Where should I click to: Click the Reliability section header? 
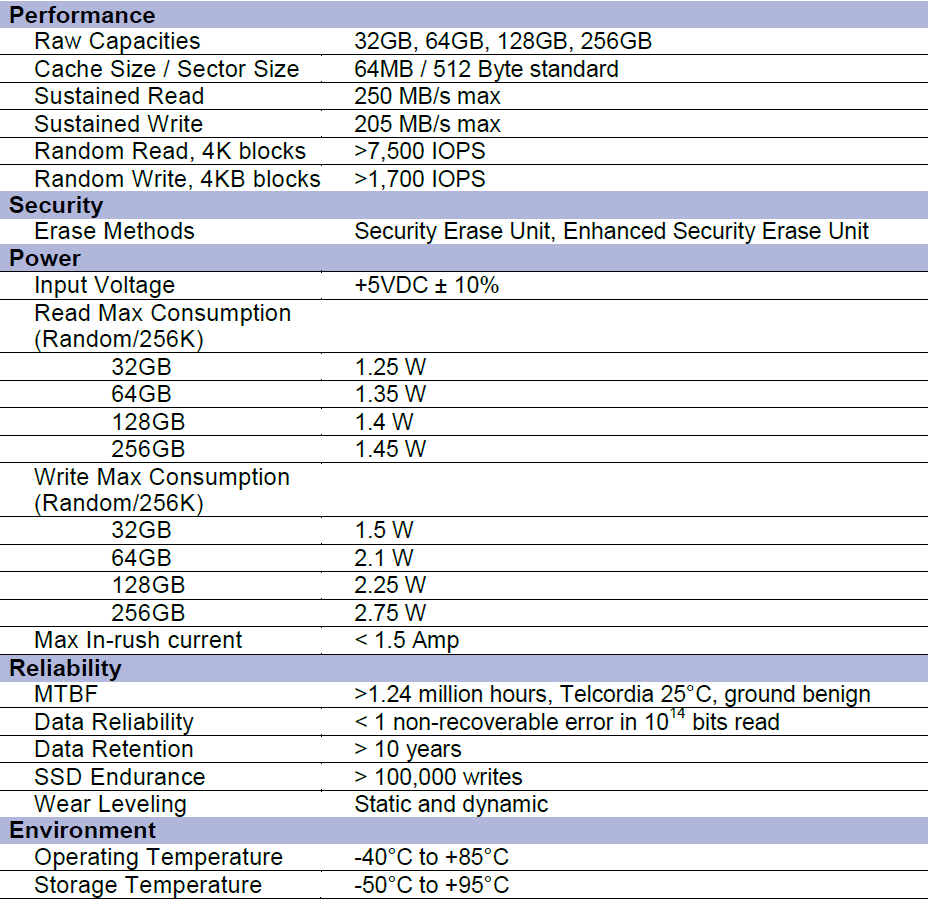pyautogui.click(x=65, y=668)
